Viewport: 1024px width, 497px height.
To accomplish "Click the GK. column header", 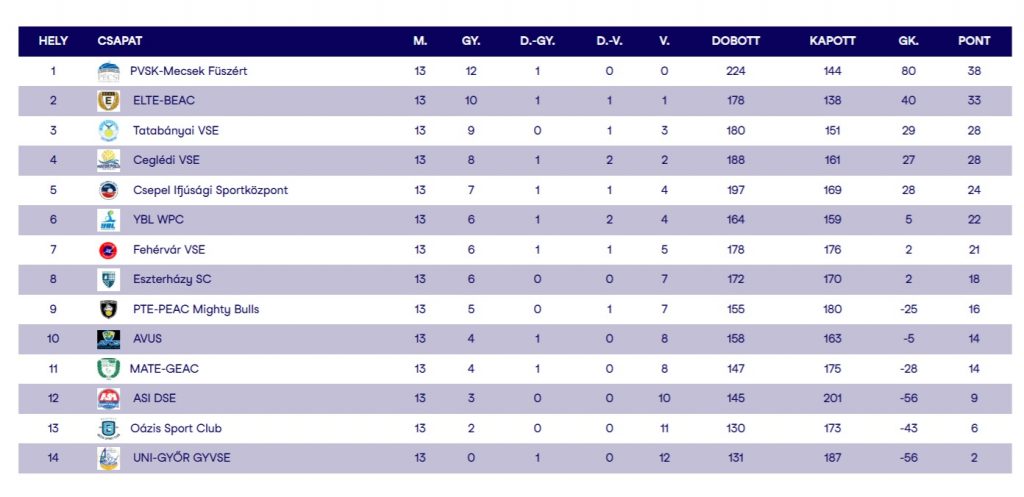I will point(908,41).
